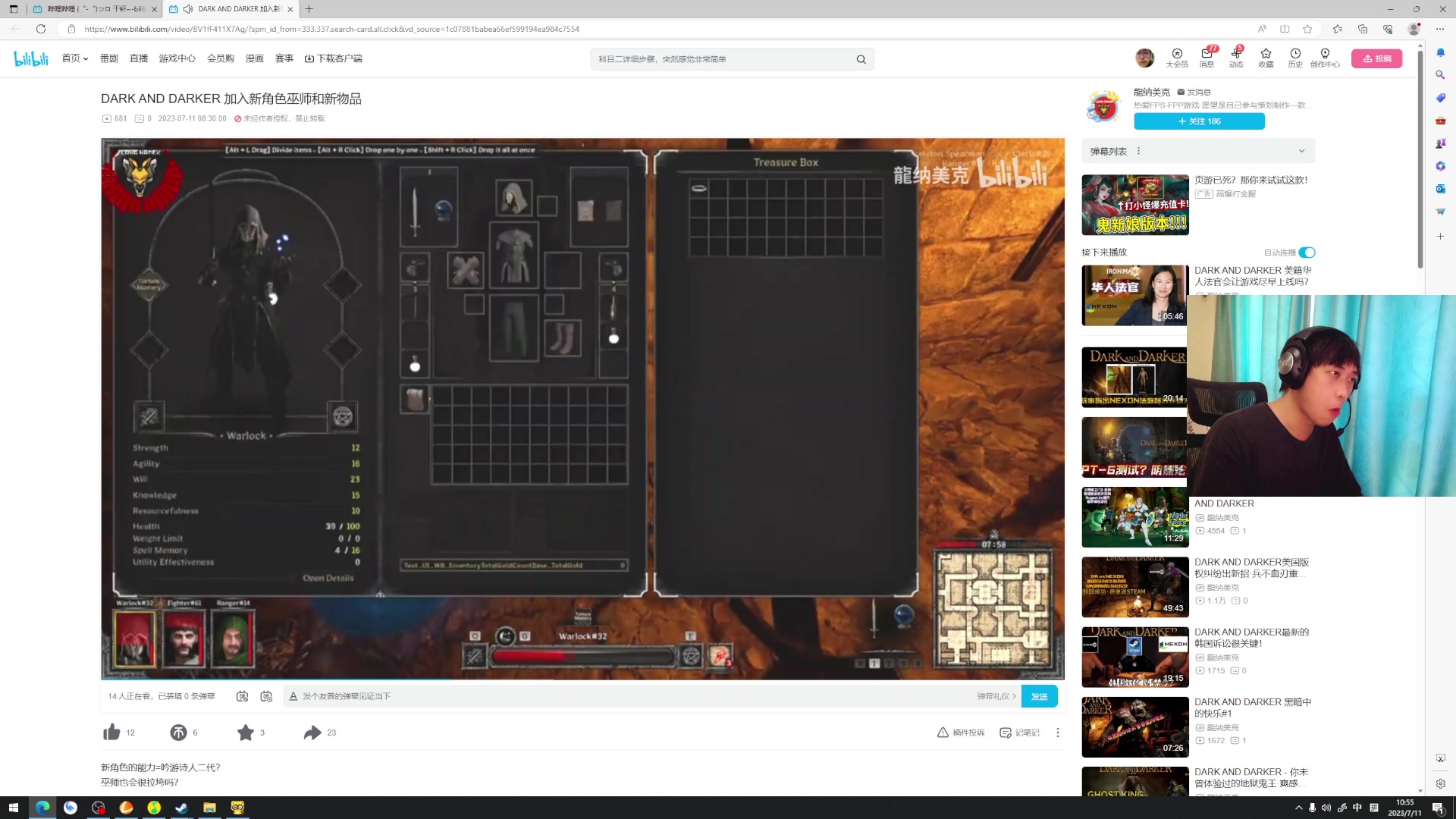Click uploader 龍纳美克 avatar
1456x819 pixels.
pos(1103,107)
